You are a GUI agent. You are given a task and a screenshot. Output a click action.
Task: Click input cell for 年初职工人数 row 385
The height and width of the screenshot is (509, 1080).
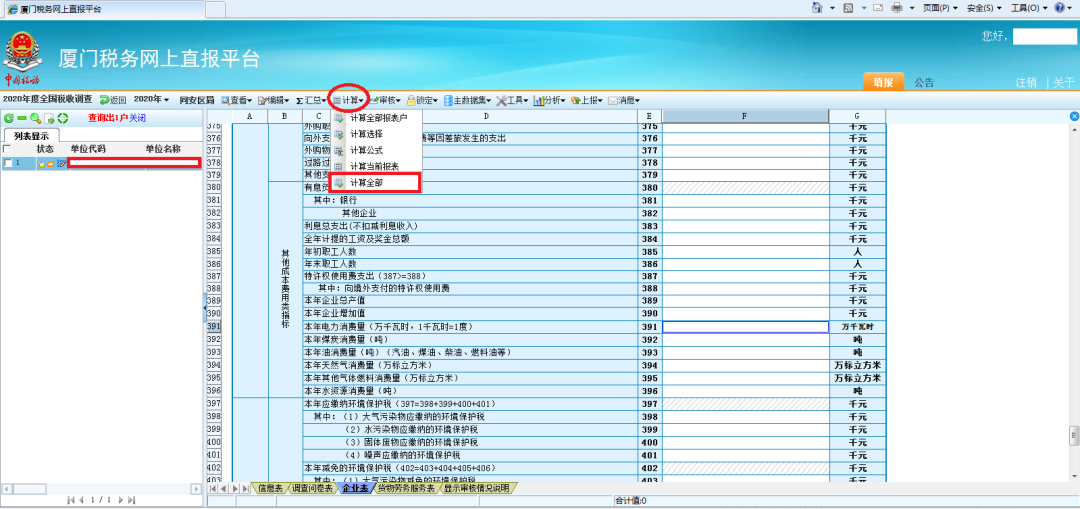coord(745,251)
